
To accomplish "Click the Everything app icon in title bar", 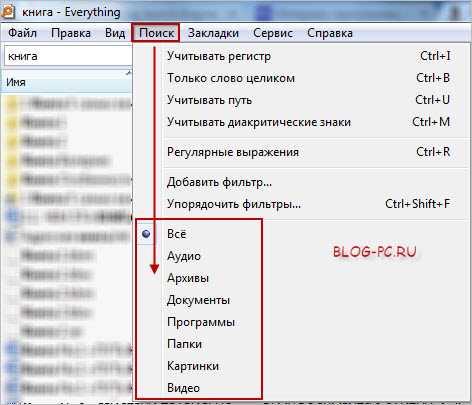I will [7, 11].
